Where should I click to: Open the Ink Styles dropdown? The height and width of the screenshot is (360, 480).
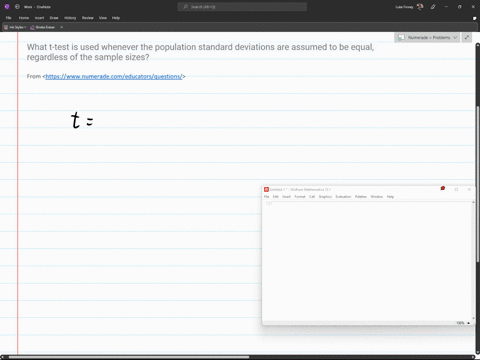[x=15, y=27]
